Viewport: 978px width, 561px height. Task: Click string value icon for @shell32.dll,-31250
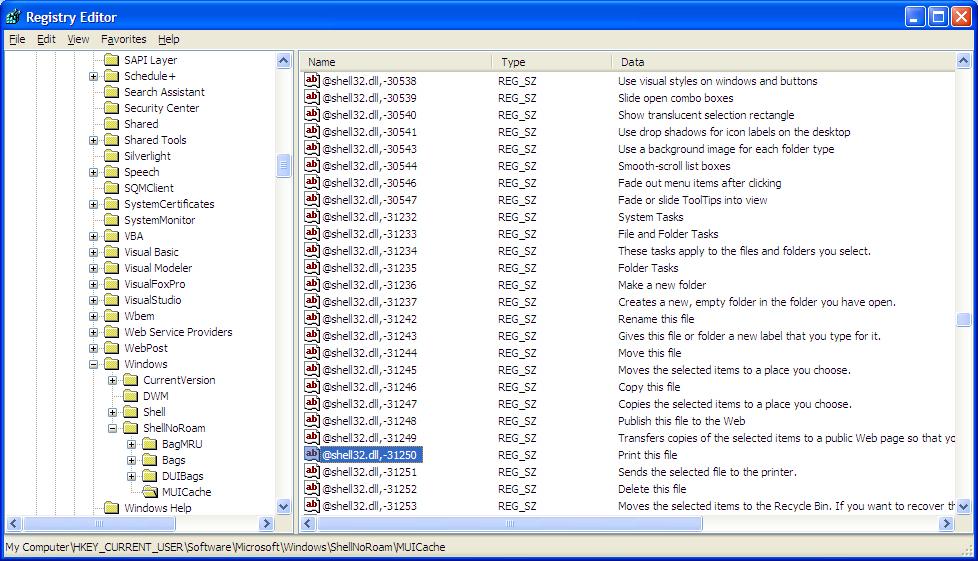pyautogui.click(x=312, y=455)
